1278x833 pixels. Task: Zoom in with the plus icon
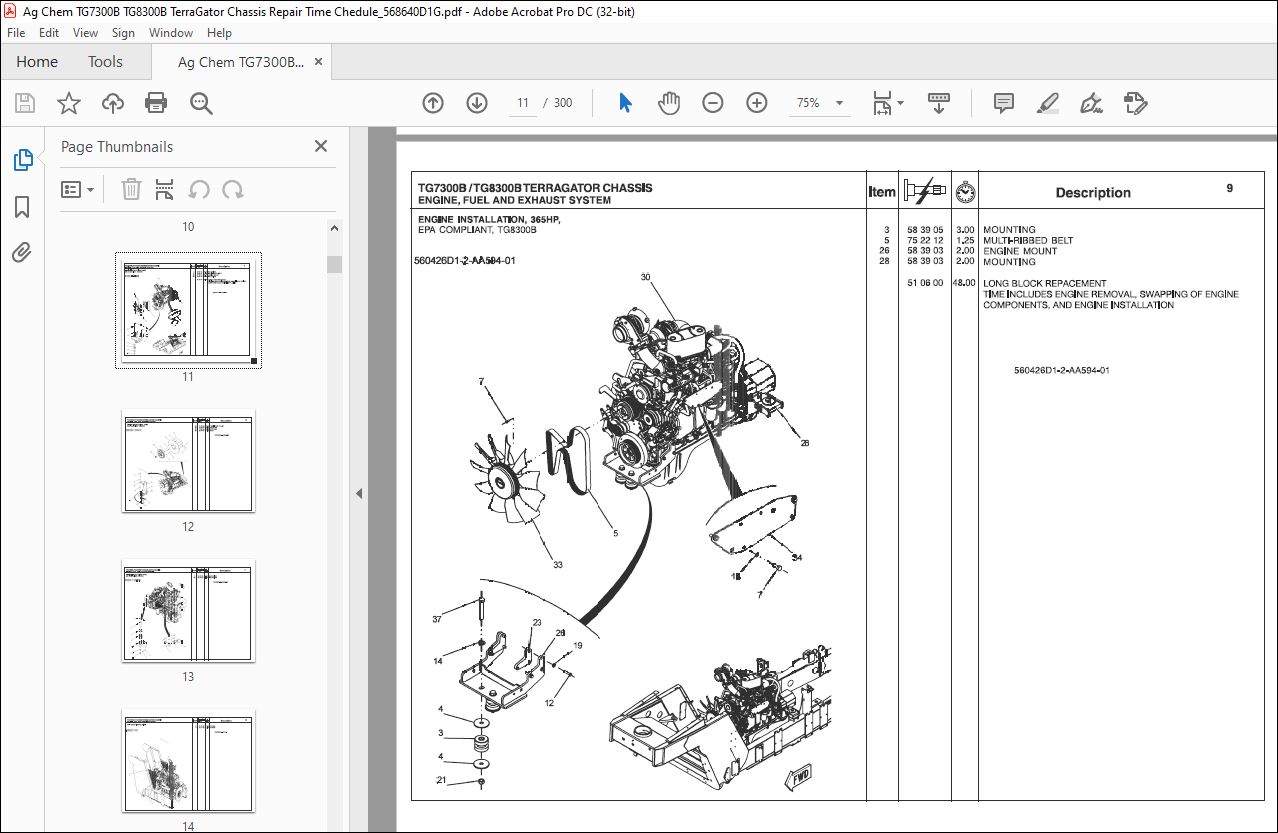757,103
